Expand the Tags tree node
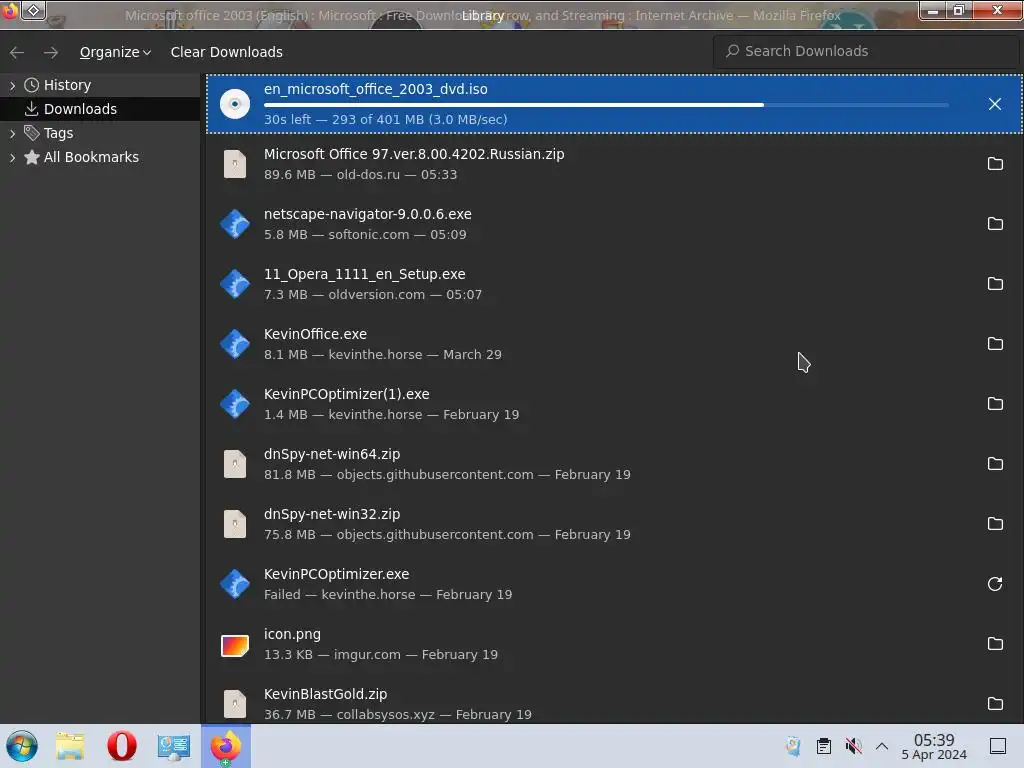 12,133
